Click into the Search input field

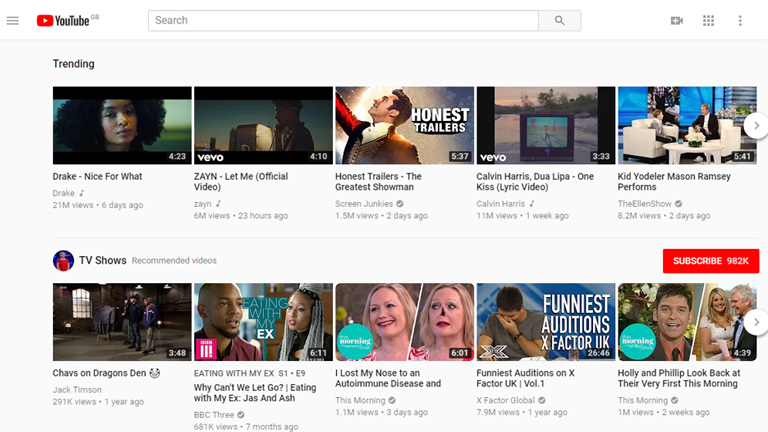[x=343, y=20]
